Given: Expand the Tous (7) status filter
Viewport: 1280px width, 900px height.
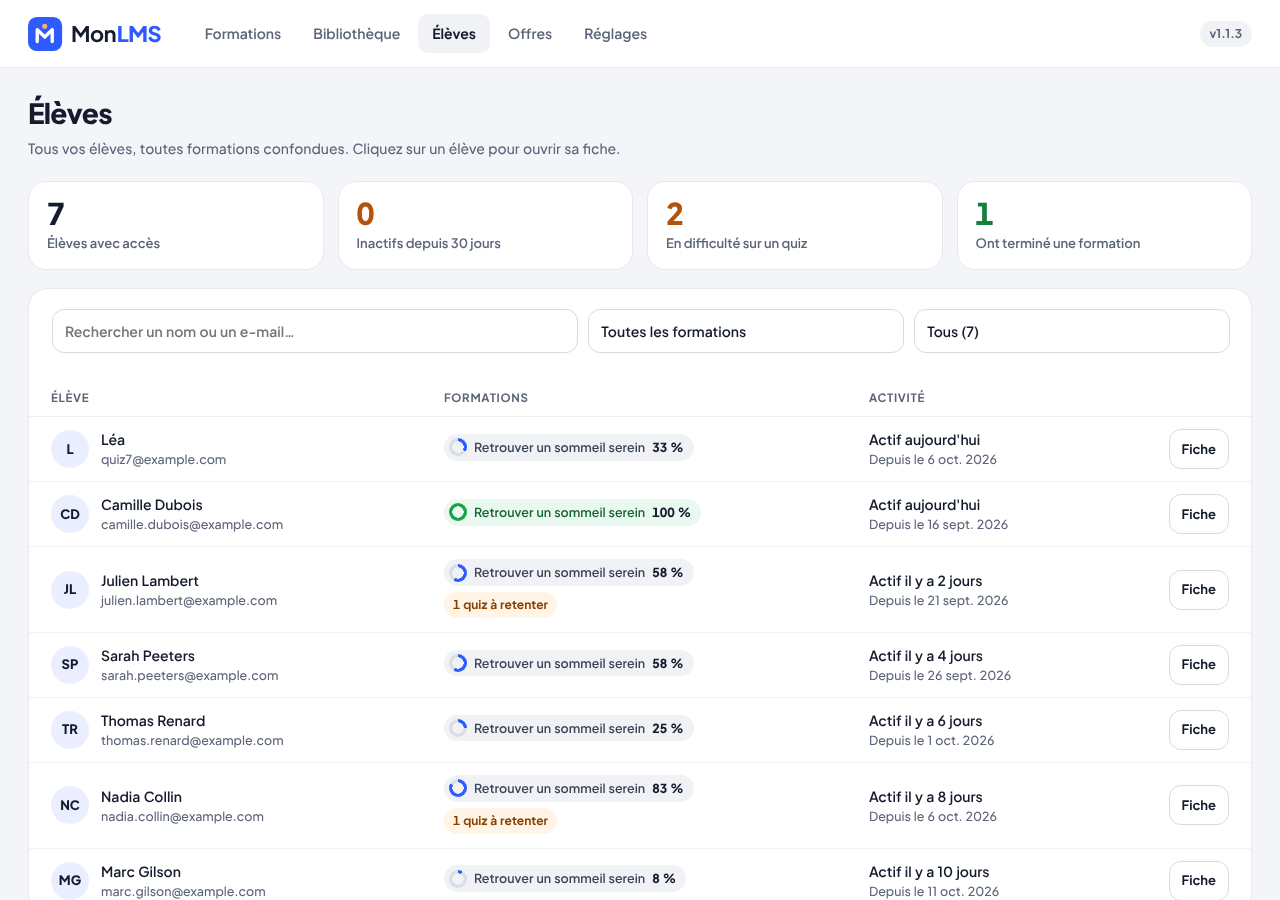Looking at the screenshot, I should pyautogui.click(x=1072, y=331).
